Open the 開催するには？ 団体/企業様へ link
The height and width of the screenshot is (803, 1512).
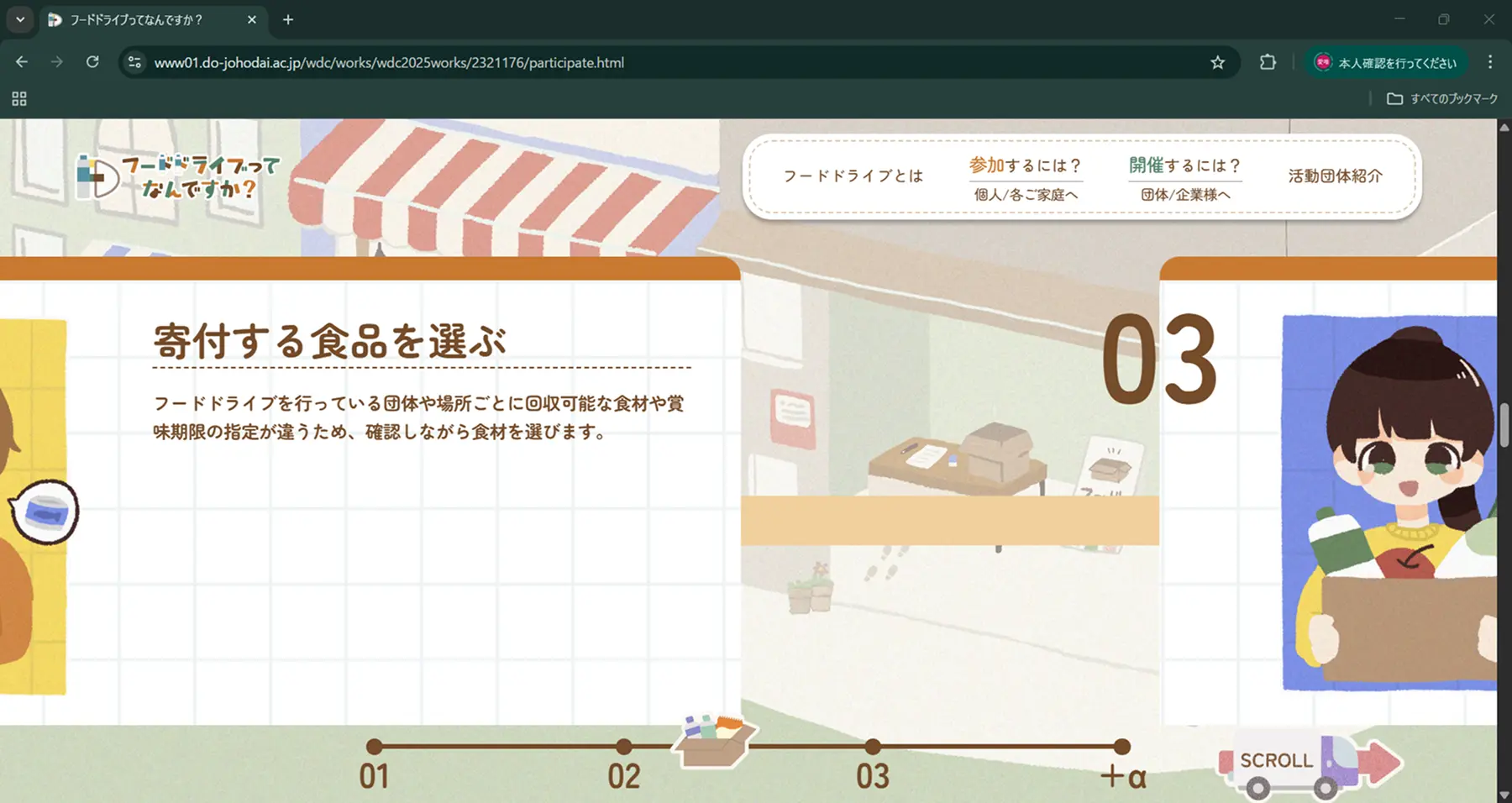[x=1184, y=179]
